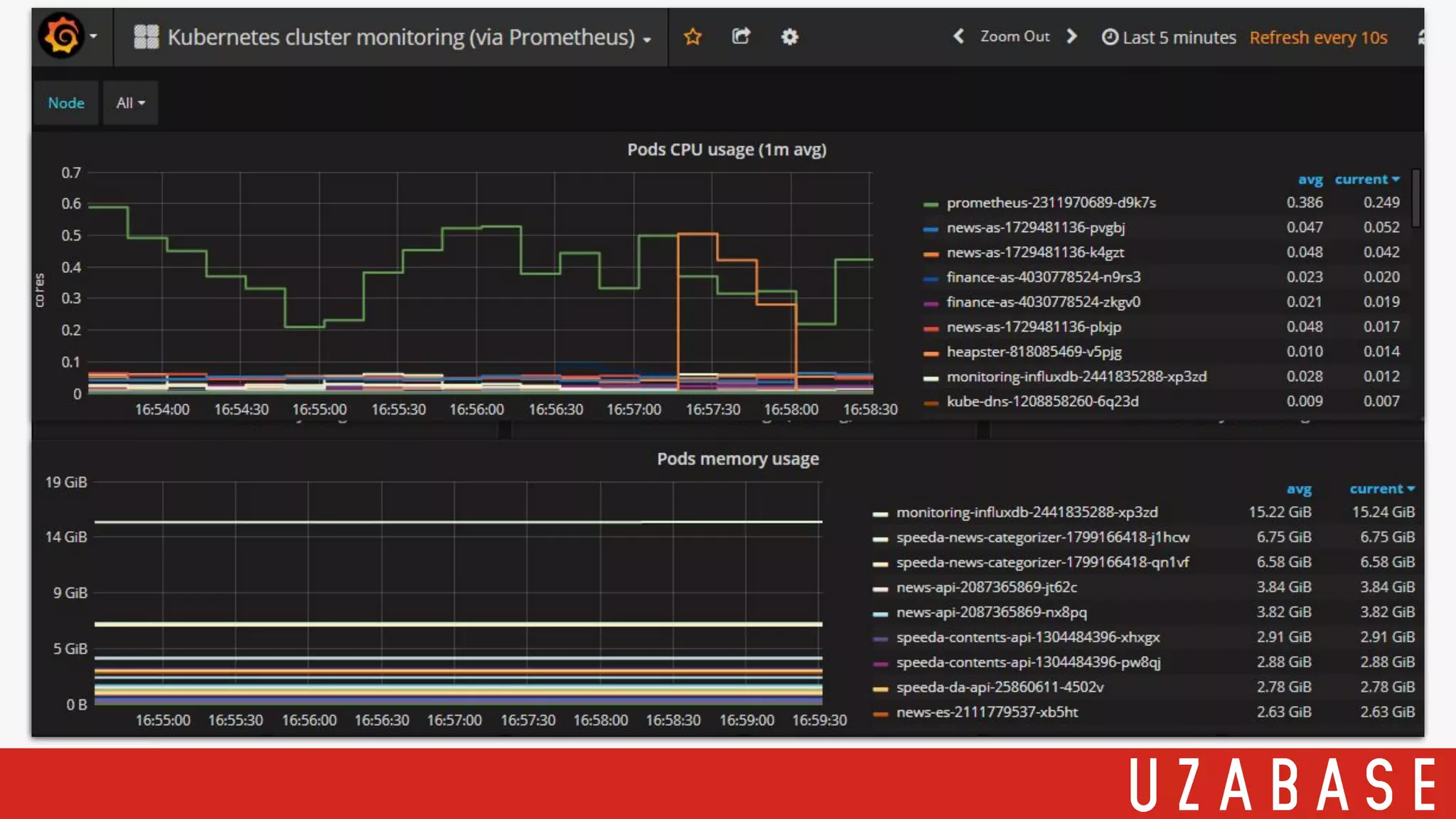Image resolution: width=1456 pixels, height=819 pixels.
Task: Open the Node 'All' variable dropdown
Action: coord(130,103)
